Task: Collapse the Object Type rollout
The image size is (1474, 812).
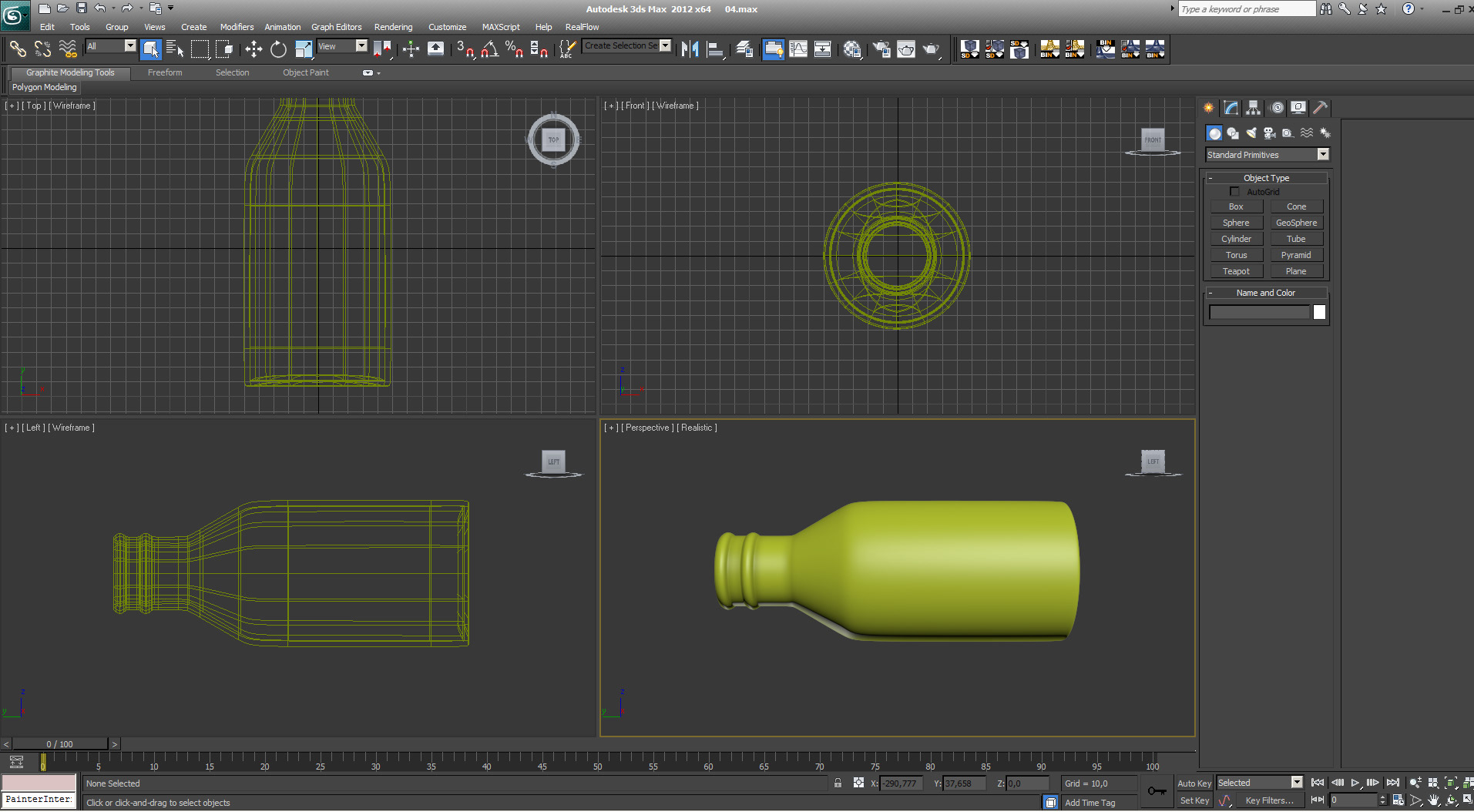Action: coord(1266,178)
